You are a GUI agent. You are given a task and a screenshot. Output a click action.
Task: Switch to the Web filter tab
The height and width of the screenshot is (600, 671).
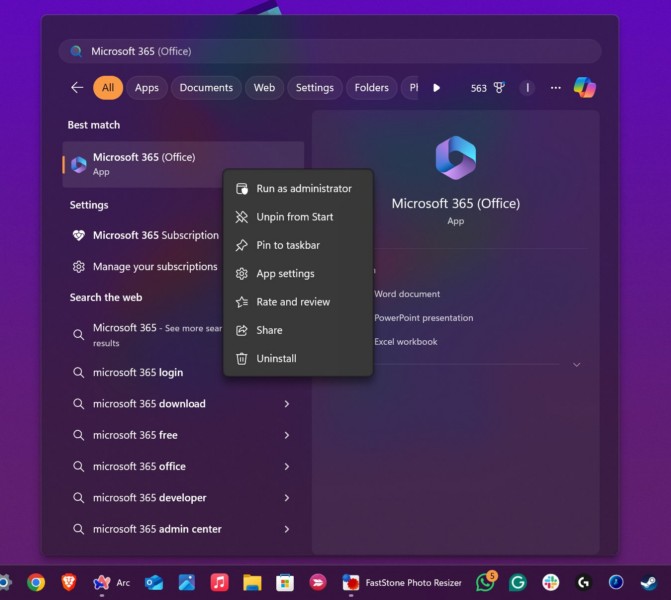[264, 88]
